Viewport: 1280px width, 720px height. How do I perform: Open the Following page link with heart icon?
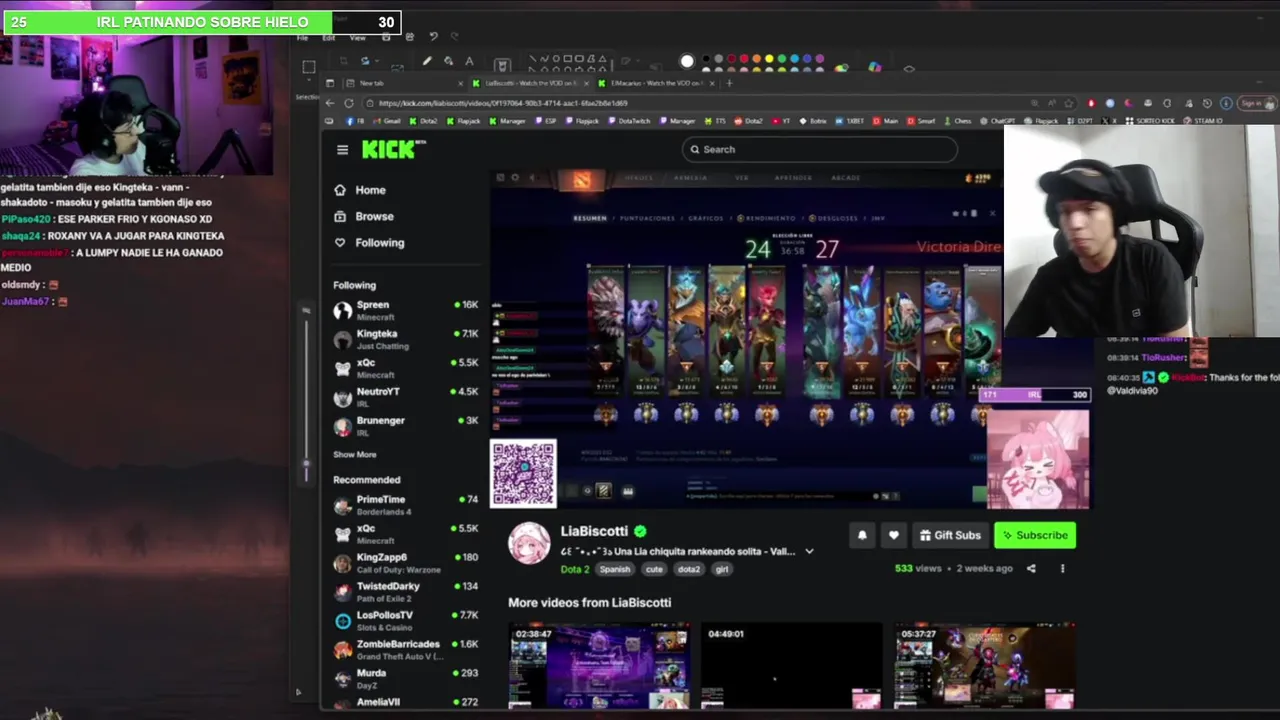coord(369,242)
